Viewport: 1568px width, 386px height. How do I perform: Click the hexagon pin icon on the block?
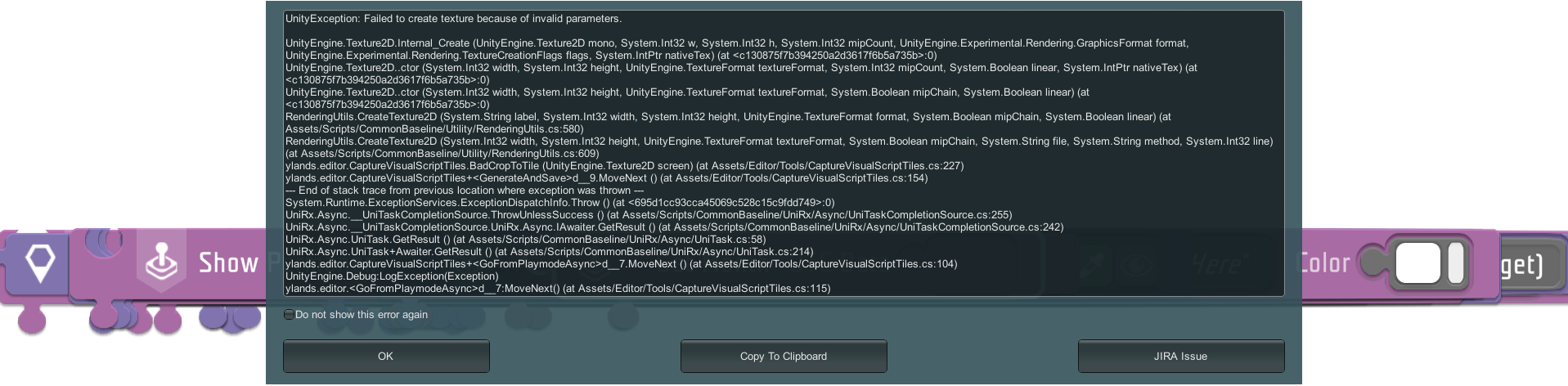pyautogui.click(x=39, y=263)
